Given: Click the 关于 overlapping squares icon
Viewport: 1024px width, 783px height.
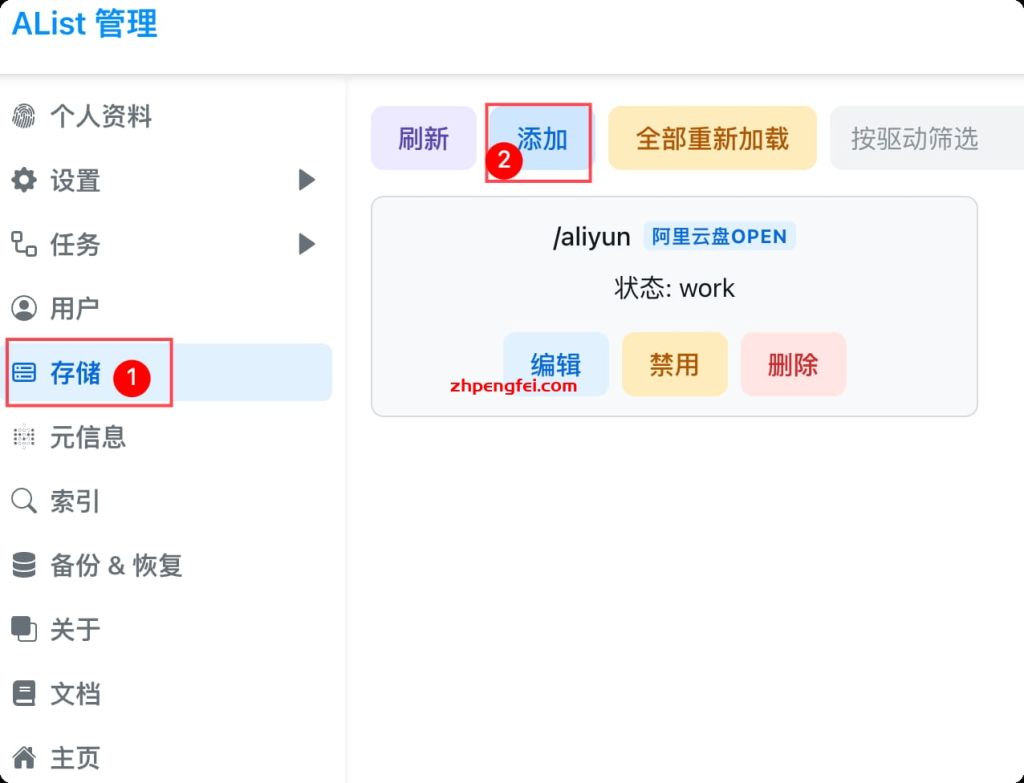Looking at the screenshot, I should [x=23, y=629].
